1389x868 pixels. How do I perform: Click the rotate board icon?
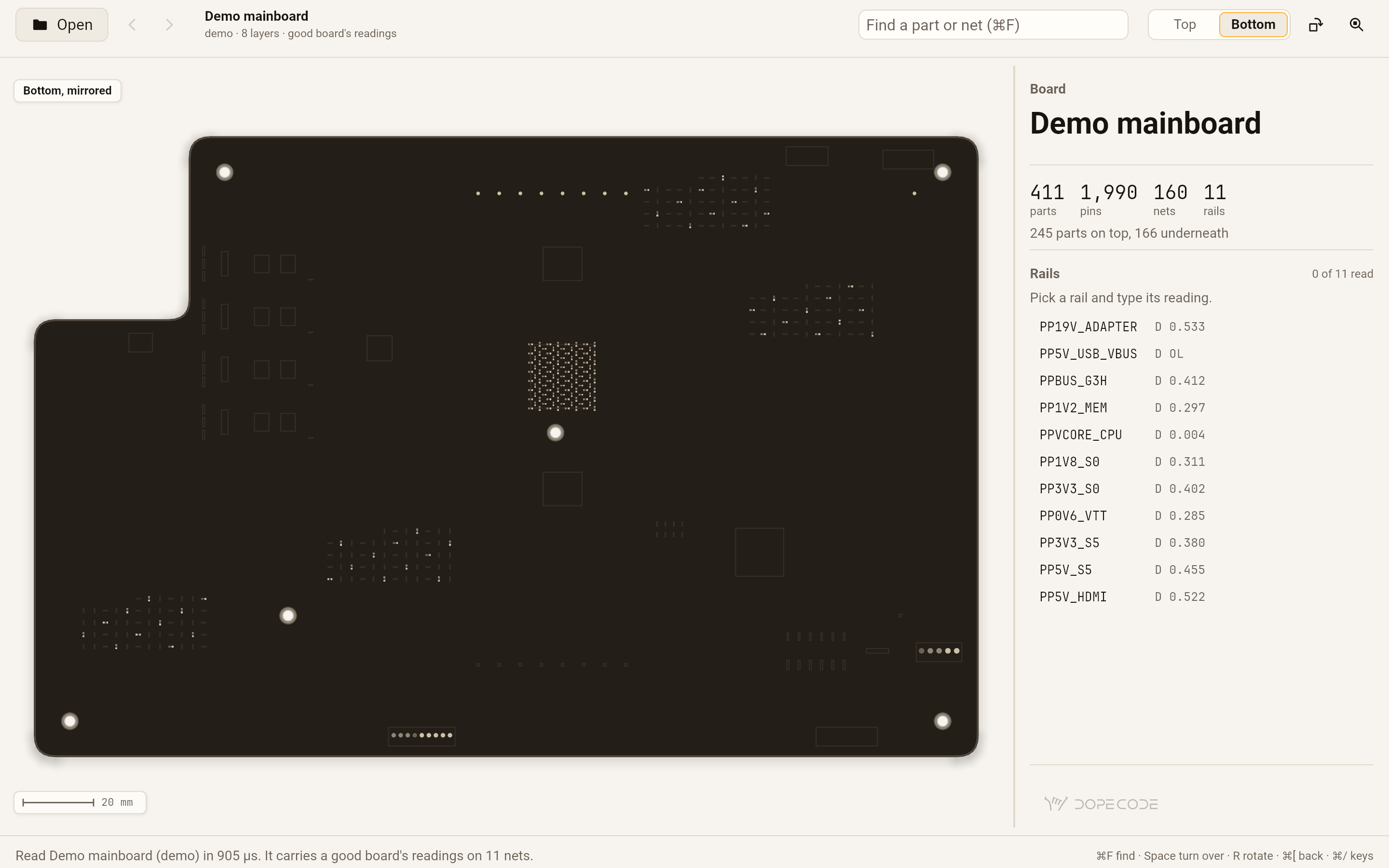coord(1316,25)
